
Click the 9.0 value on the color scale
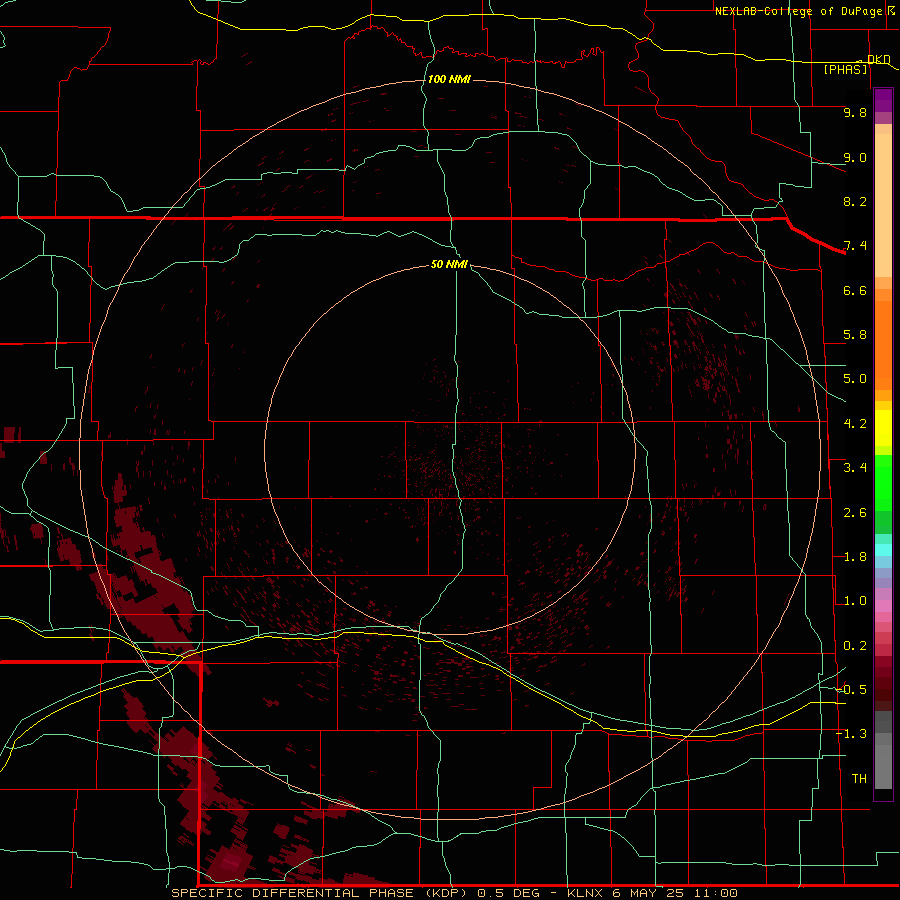[x=855, y=157]
